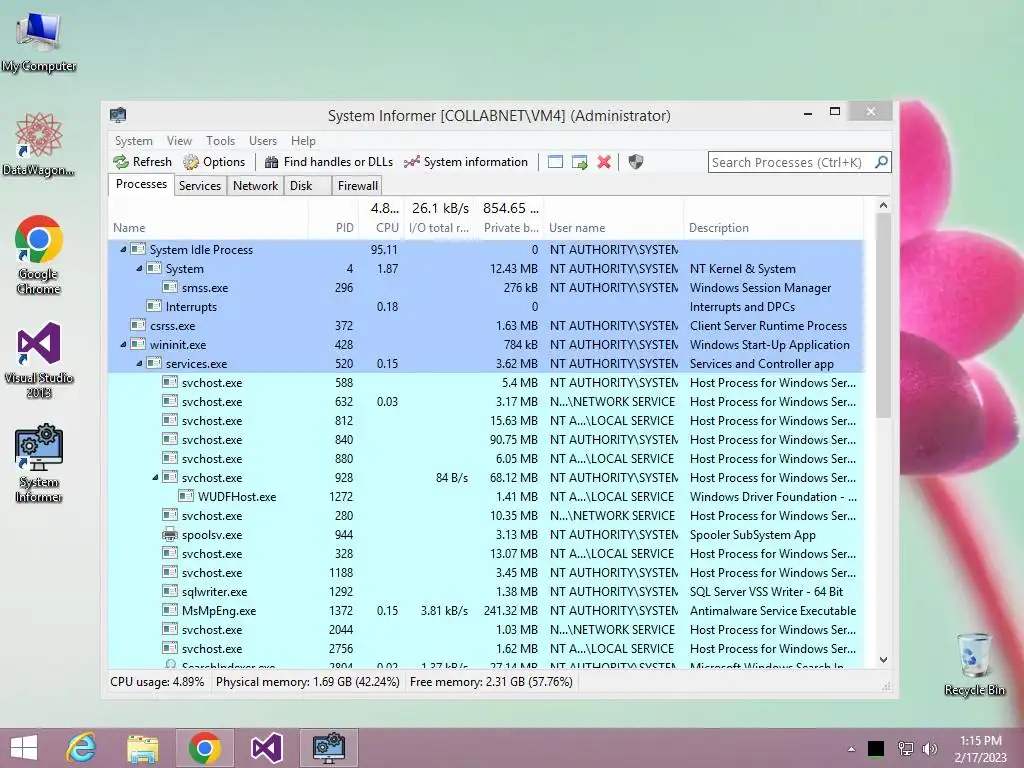Image resolution: width=1024 pixels, height=768 pixels.
Task: Click CPU usage in the status bar
Action: (157, 682)
